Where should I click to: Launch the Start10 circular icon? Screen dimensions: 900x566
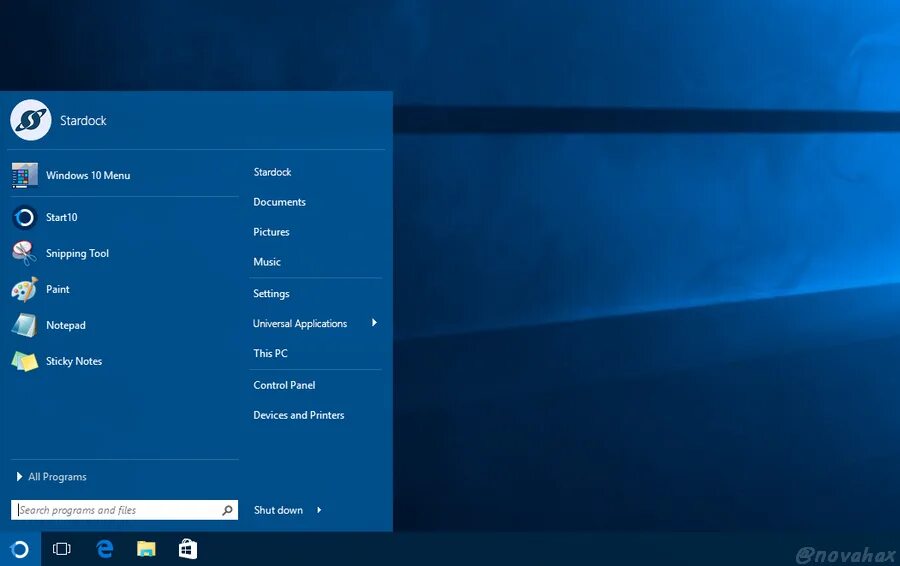click(25, 218)
